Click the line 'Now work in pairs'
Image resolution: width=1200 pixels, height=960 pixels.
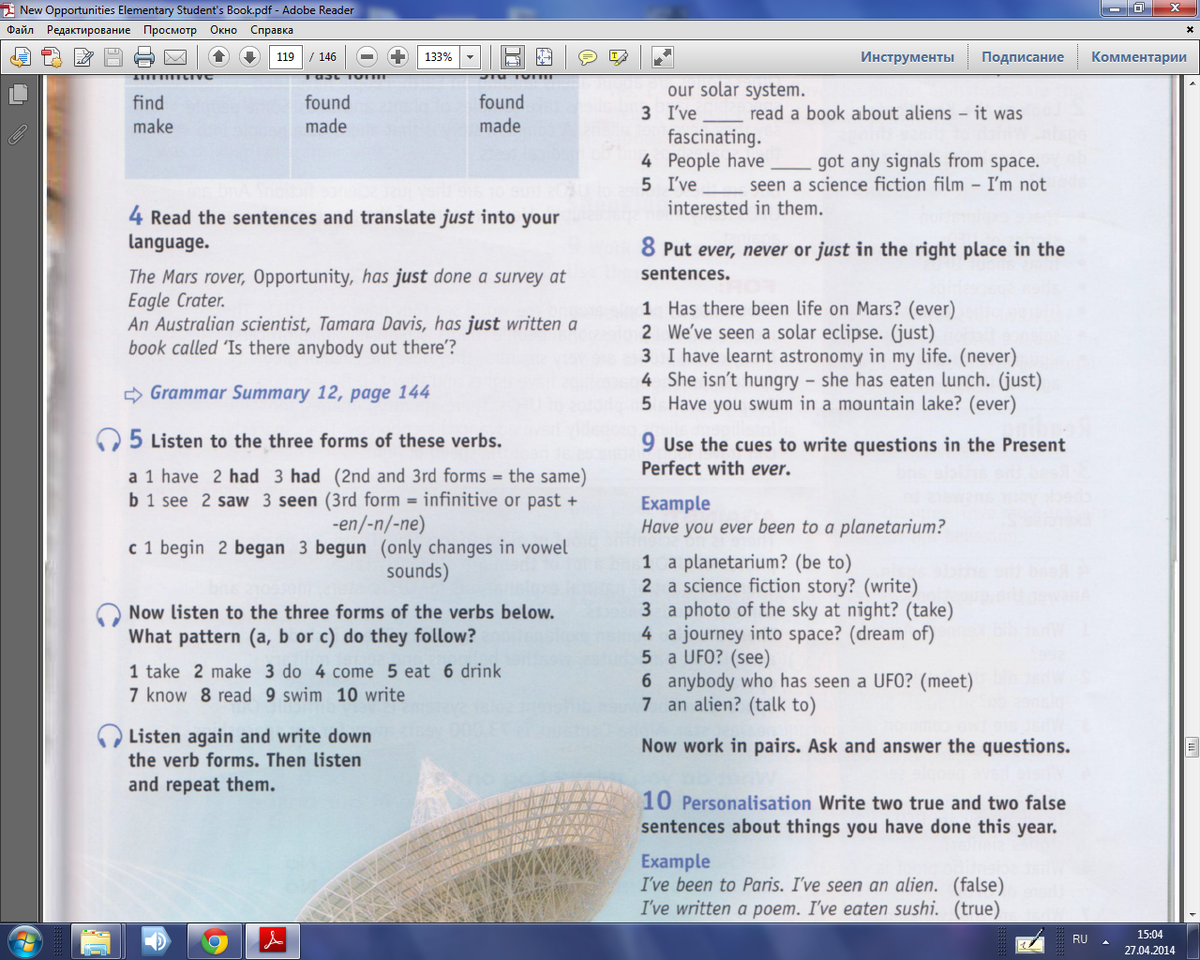pyautogui.click(x=855, y=746)
